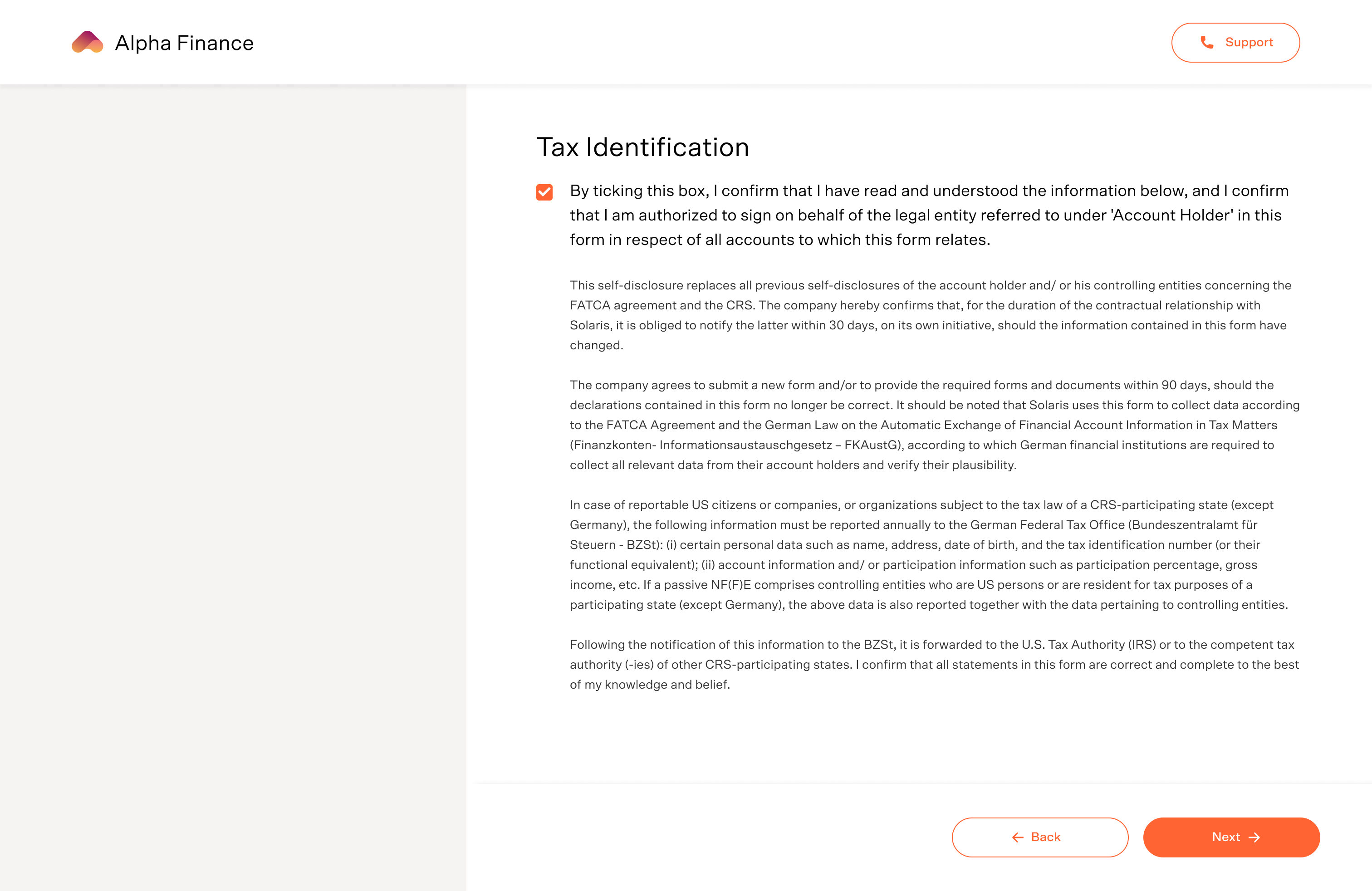Proceed with the Next button

click(x=1231, y=837)
